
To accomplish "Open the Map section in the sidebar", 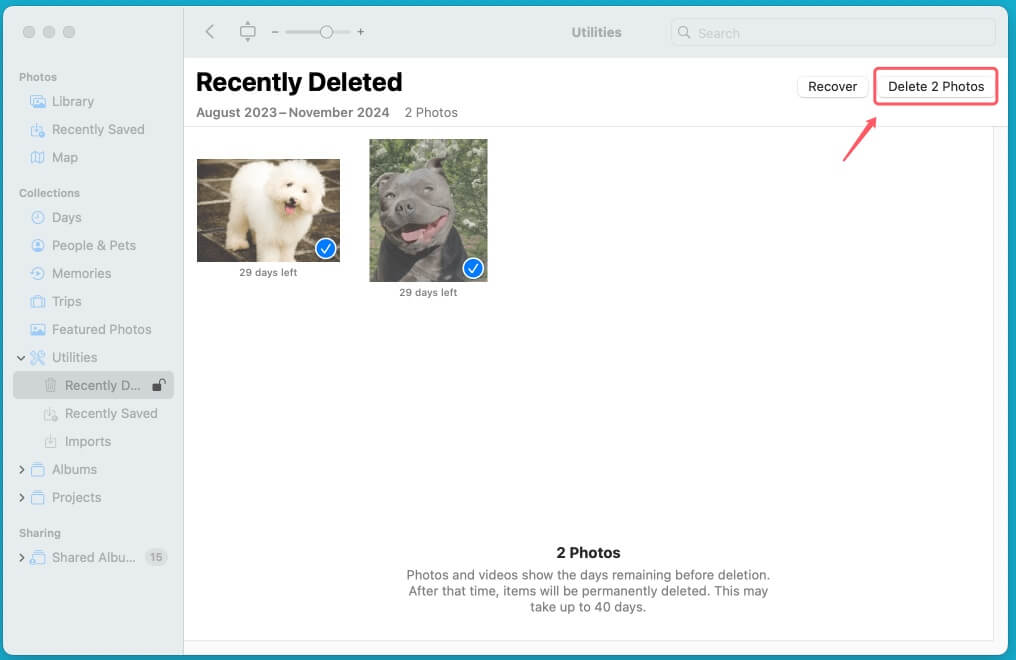I will point(66,157).
